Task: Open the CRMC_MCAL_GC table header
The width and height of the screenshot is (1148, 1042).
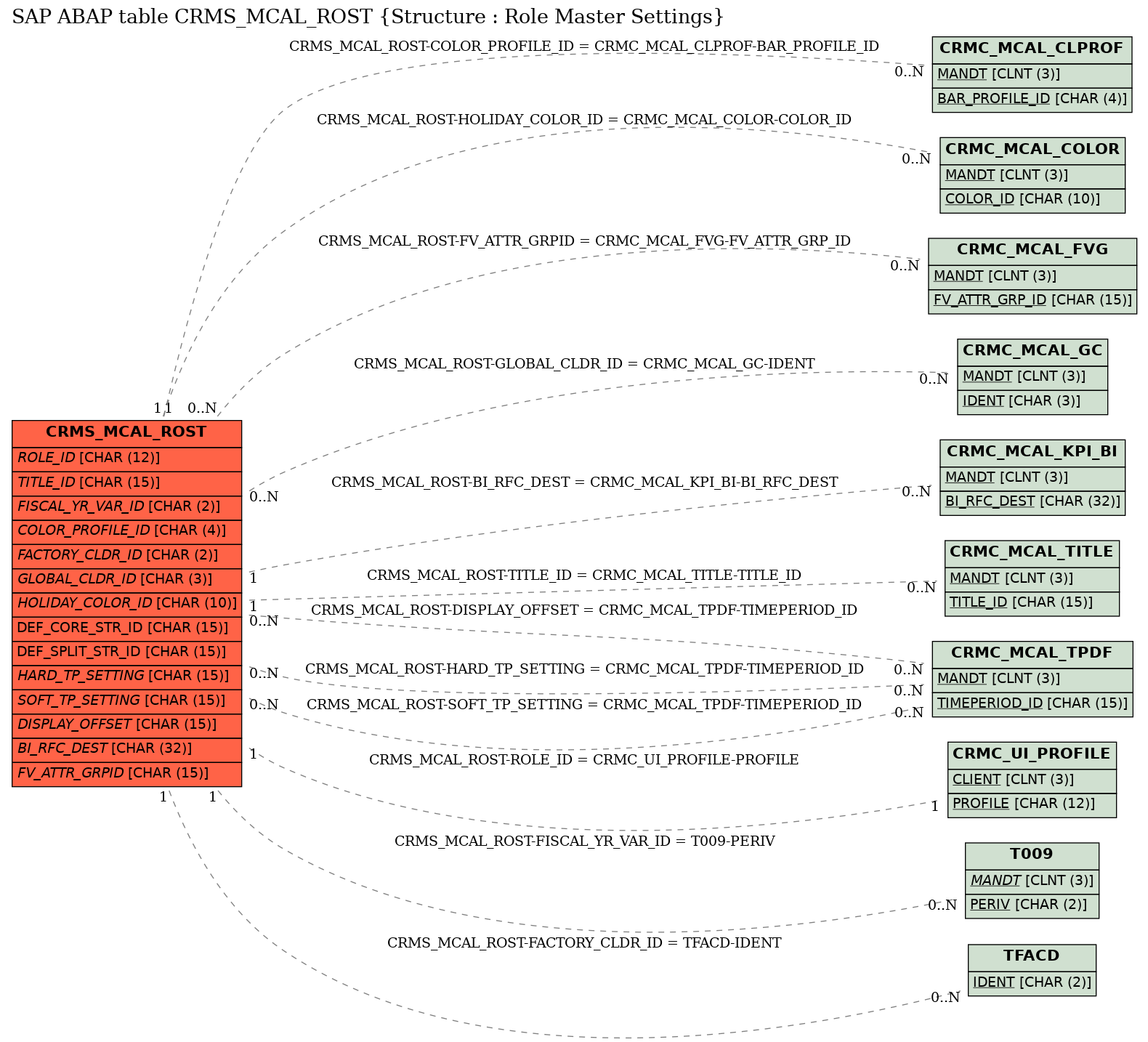Action: (x=1032, y=352)
